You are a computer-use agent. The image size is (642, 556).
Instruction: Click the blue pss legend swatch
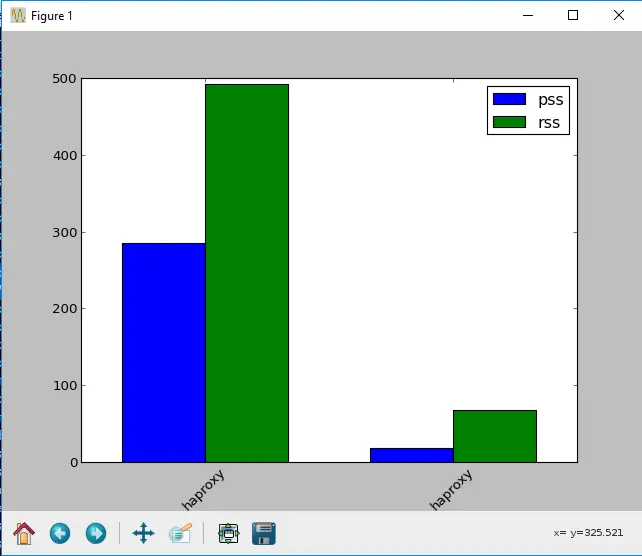[511, 99]
